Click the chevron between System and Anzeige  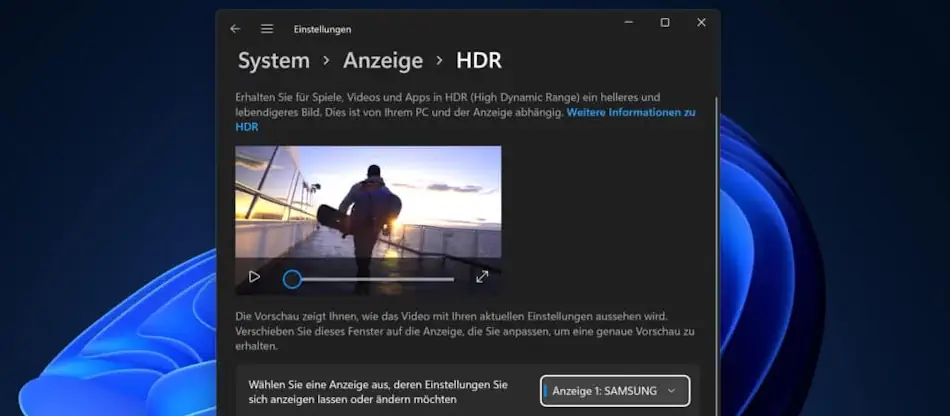tap(326, 62)
